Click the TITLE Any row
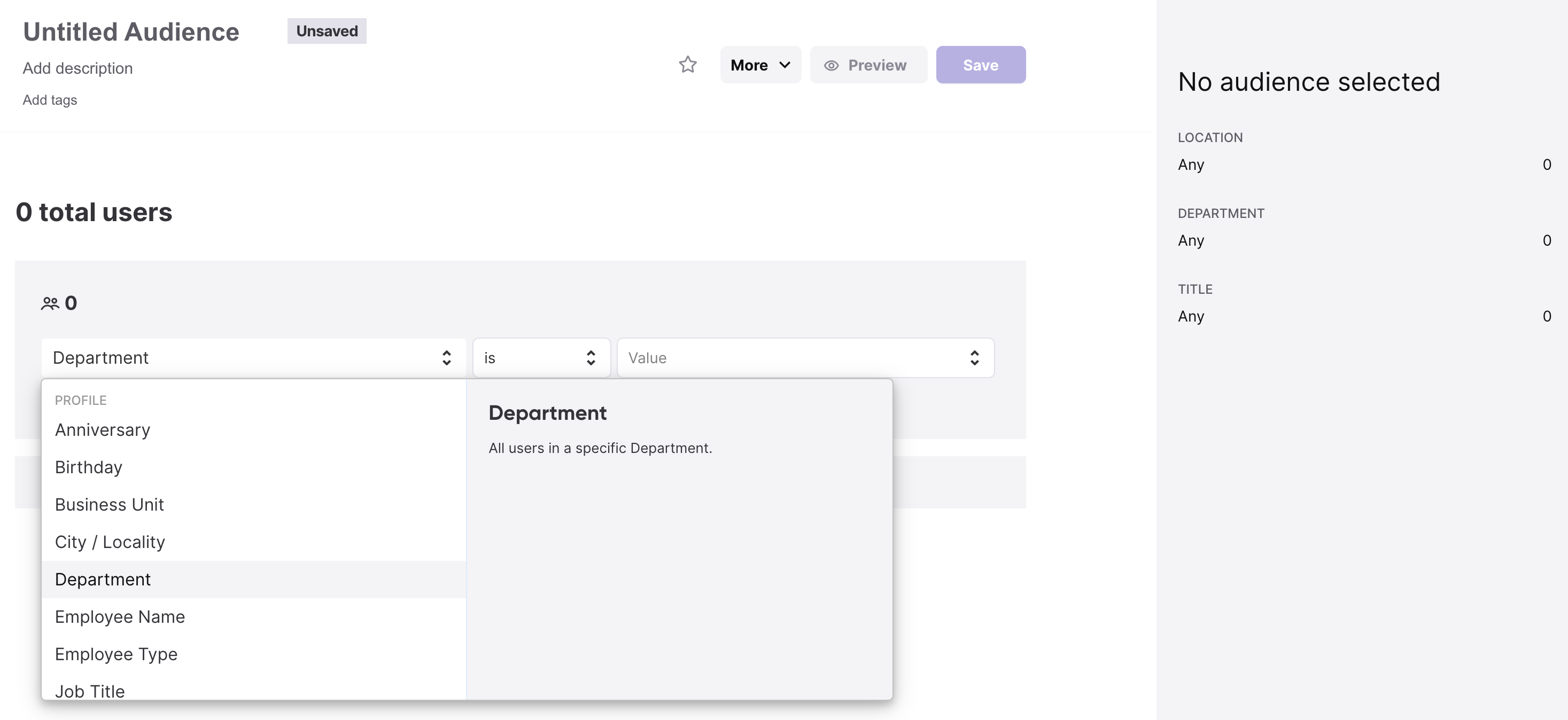 (x=1364, y=316)
